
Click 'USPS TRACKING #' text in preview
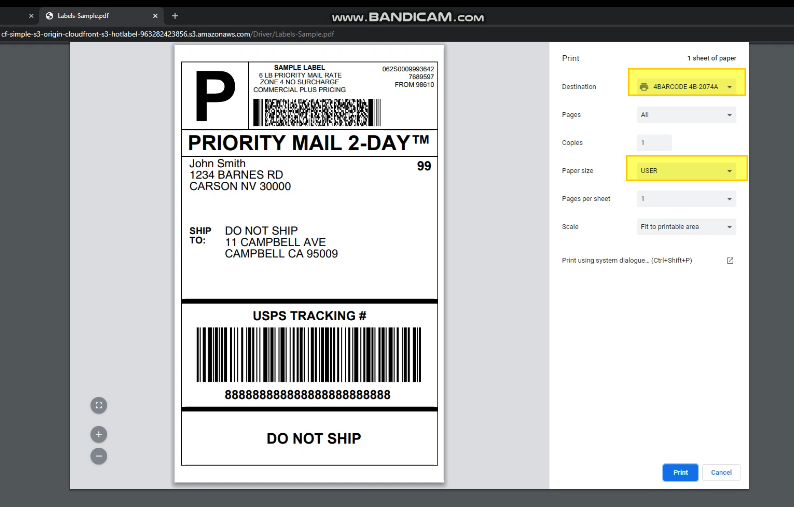pyautogui.click(x=309, y=316)
